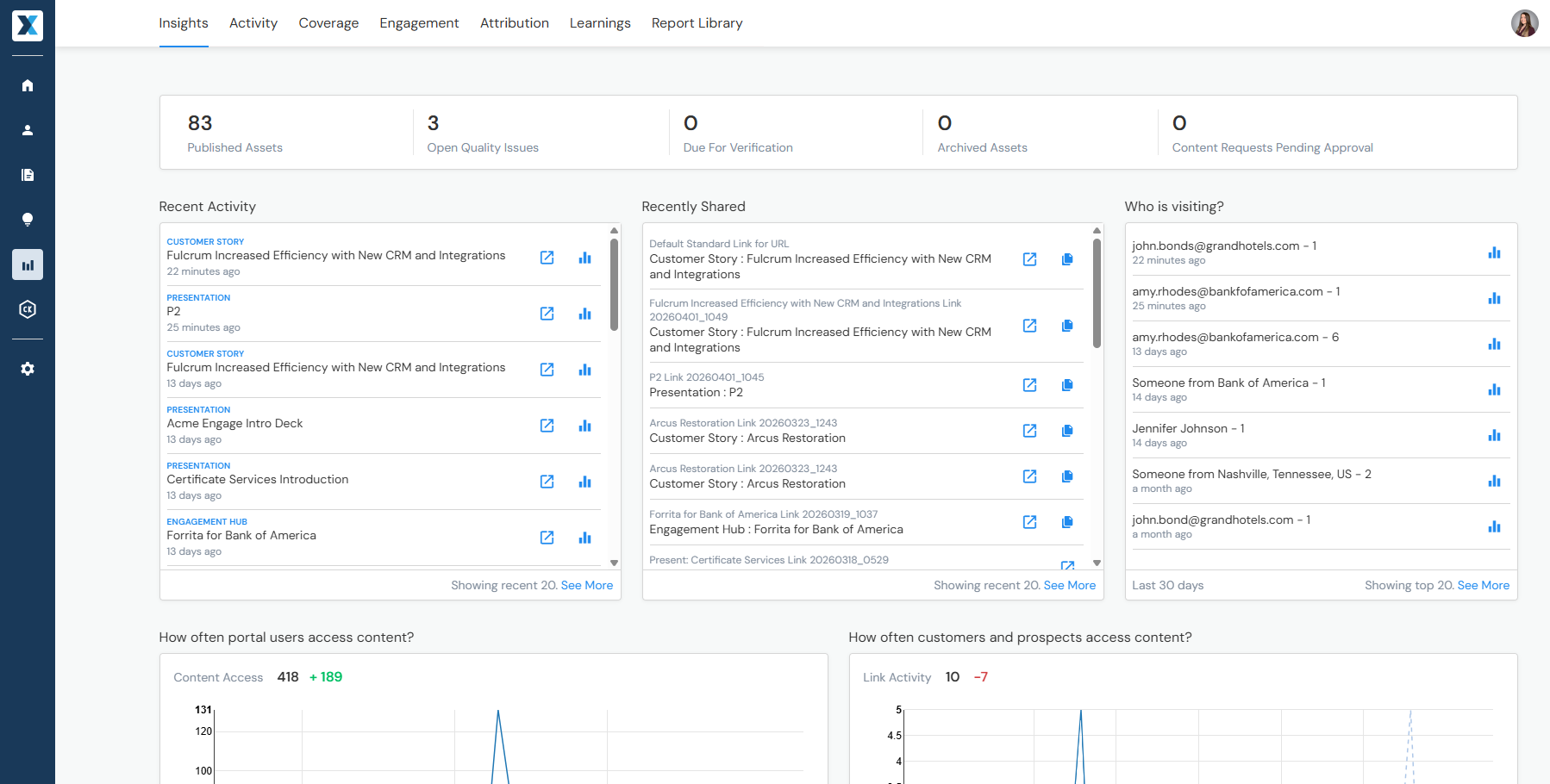Click the 3 Open Quality Issues stat
Viewport: 1550px width, 784px height.
[x=482, y=133]
